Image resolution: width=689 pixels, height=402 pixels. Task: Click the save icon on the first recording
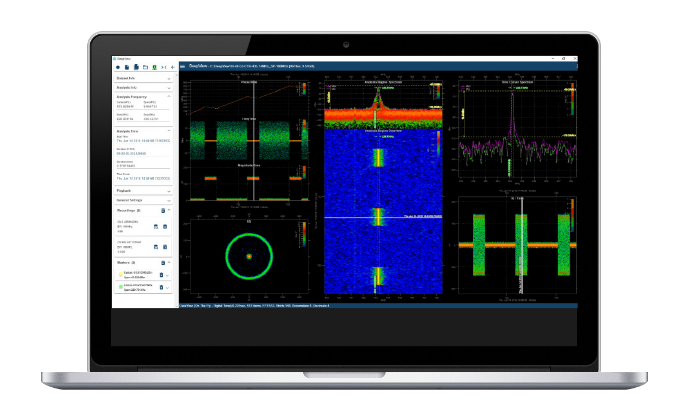(157, 226)
